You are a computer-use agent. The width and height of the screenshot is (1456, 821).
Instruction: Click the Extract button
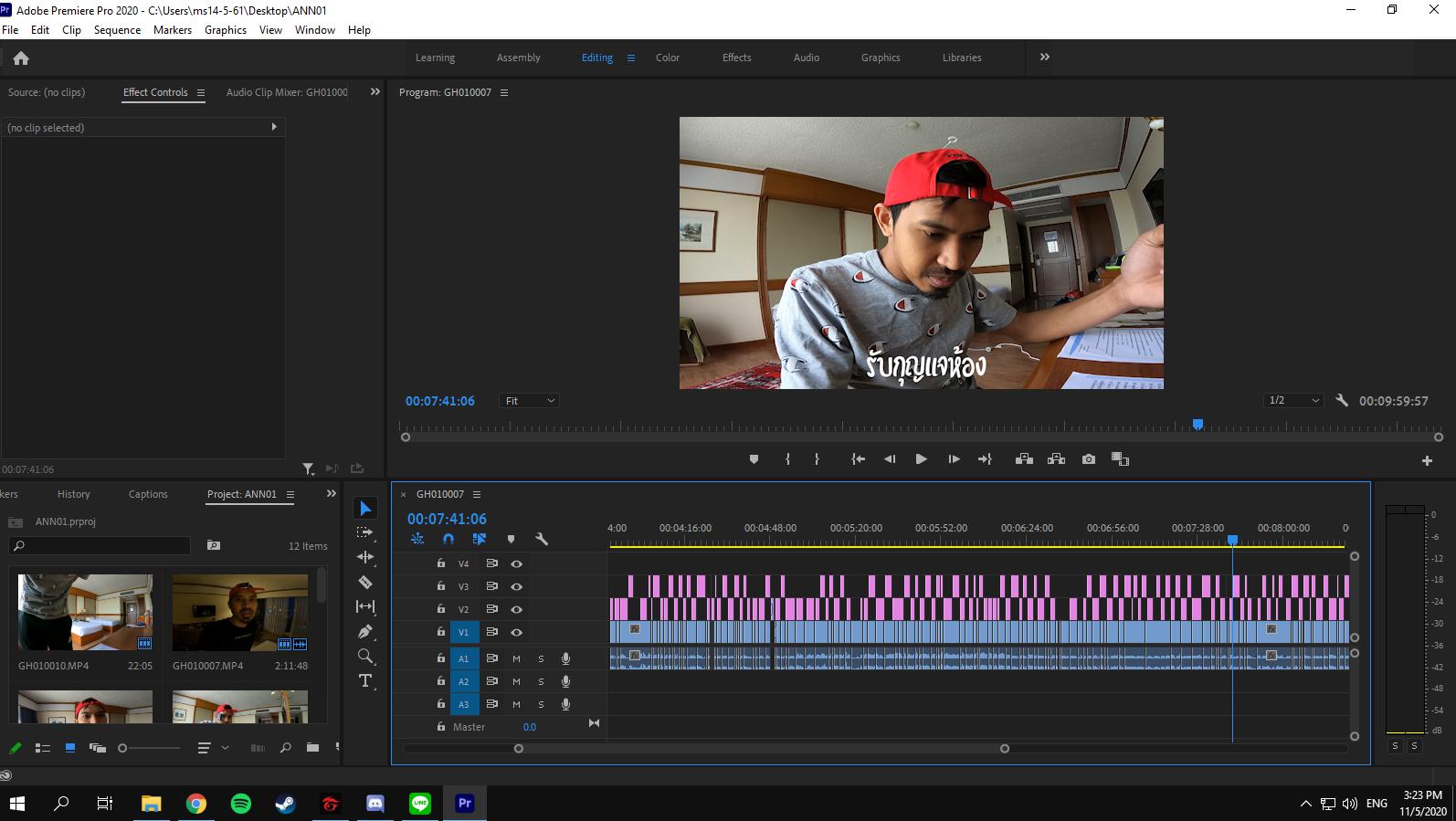point(1056,459)
